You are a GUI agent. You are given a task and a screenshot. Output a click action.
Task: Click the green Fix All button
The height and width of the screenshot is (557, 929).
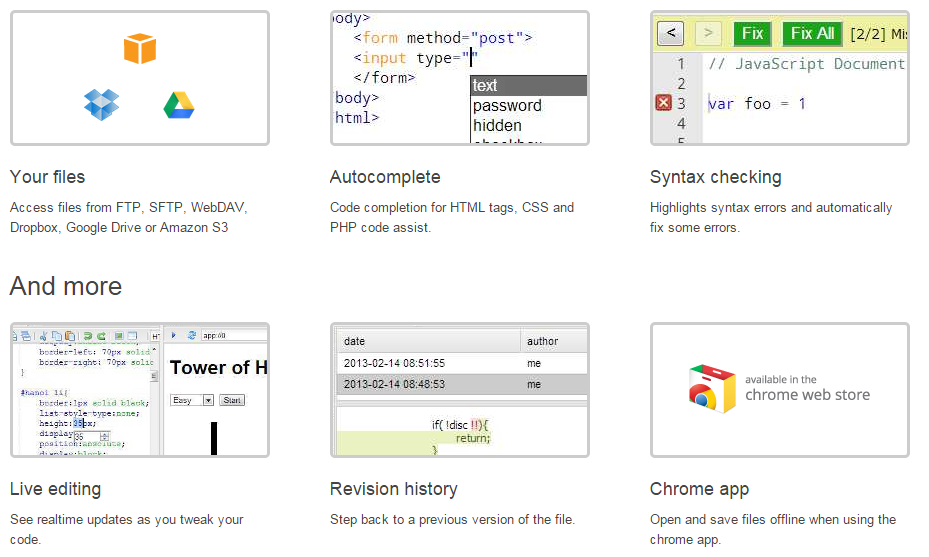click(x=812, y=33)
